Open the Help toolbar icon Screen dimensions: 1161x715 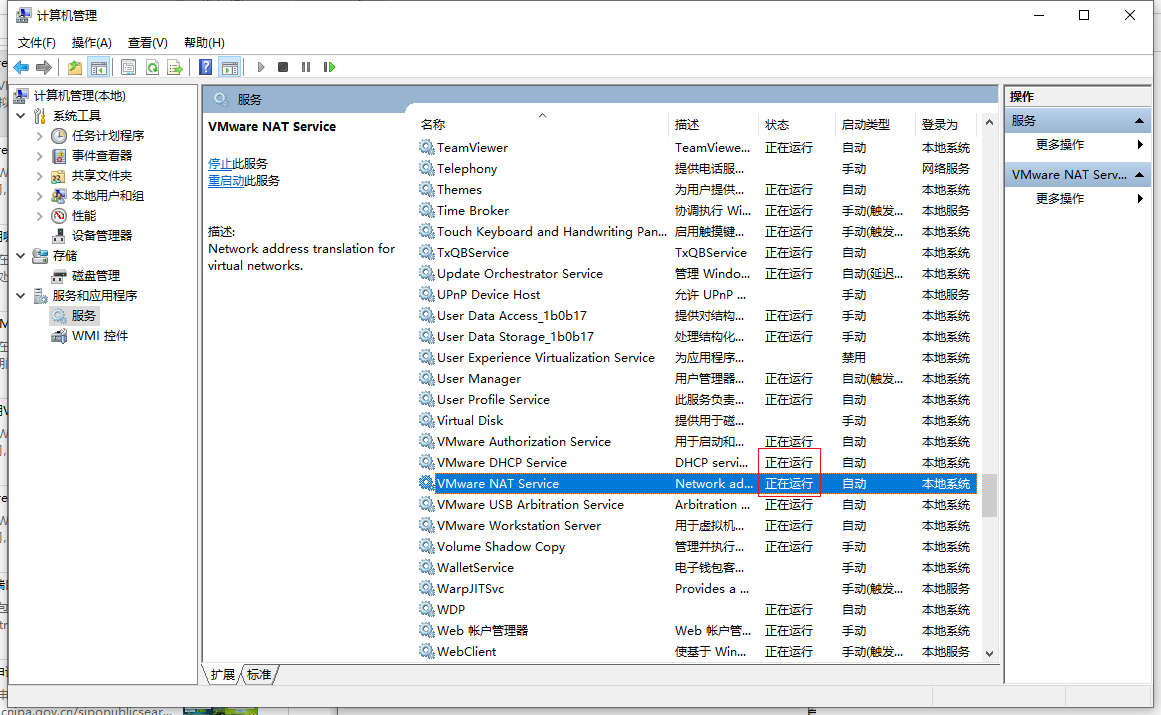pos(205,67)
